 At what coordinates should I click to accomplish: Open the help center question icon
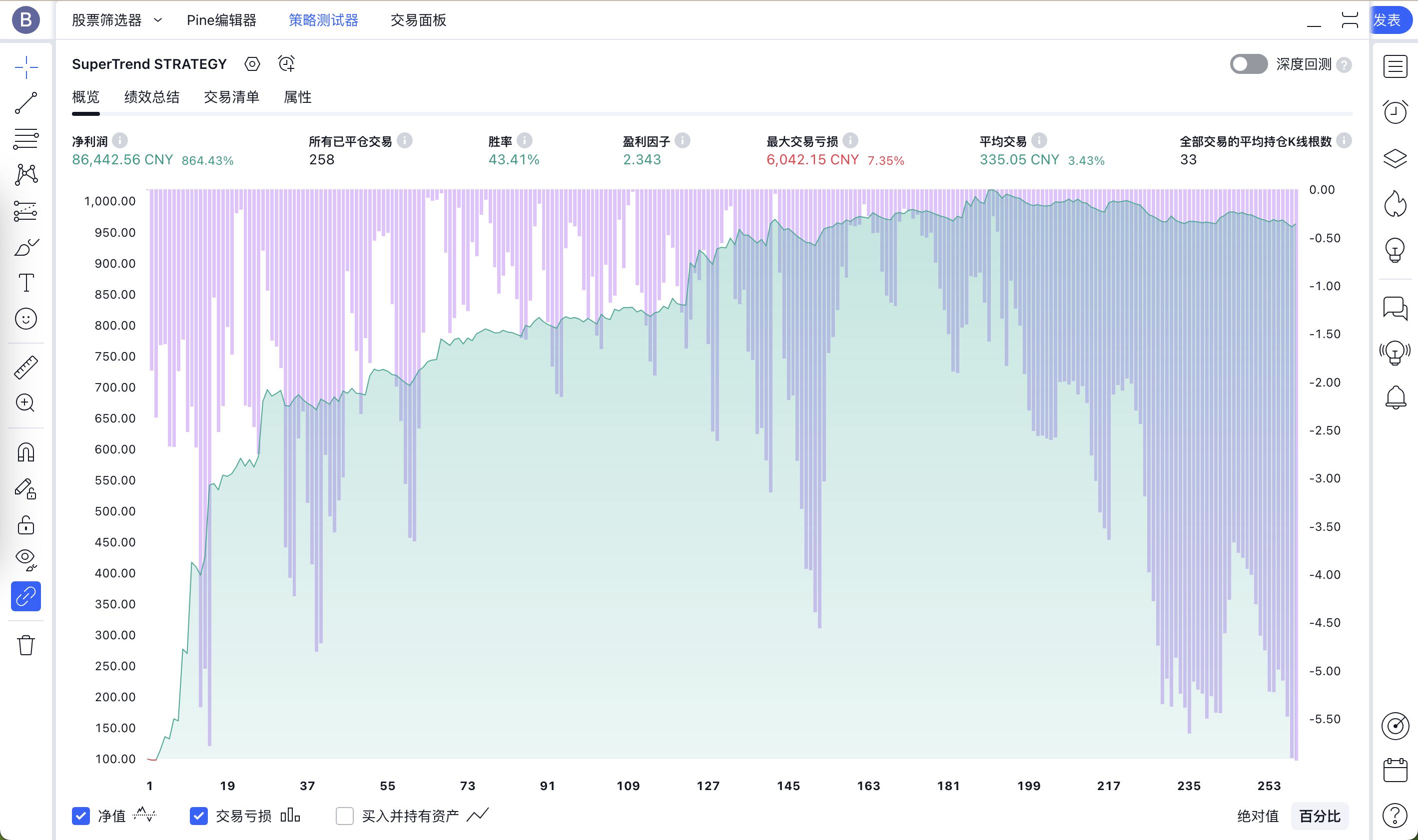(1395, 816)
